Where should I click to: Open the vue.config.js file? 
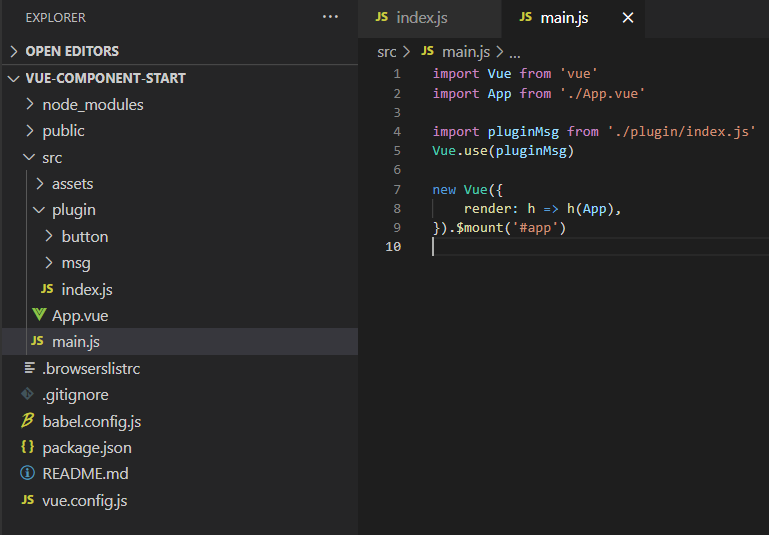tap(180, 500)
